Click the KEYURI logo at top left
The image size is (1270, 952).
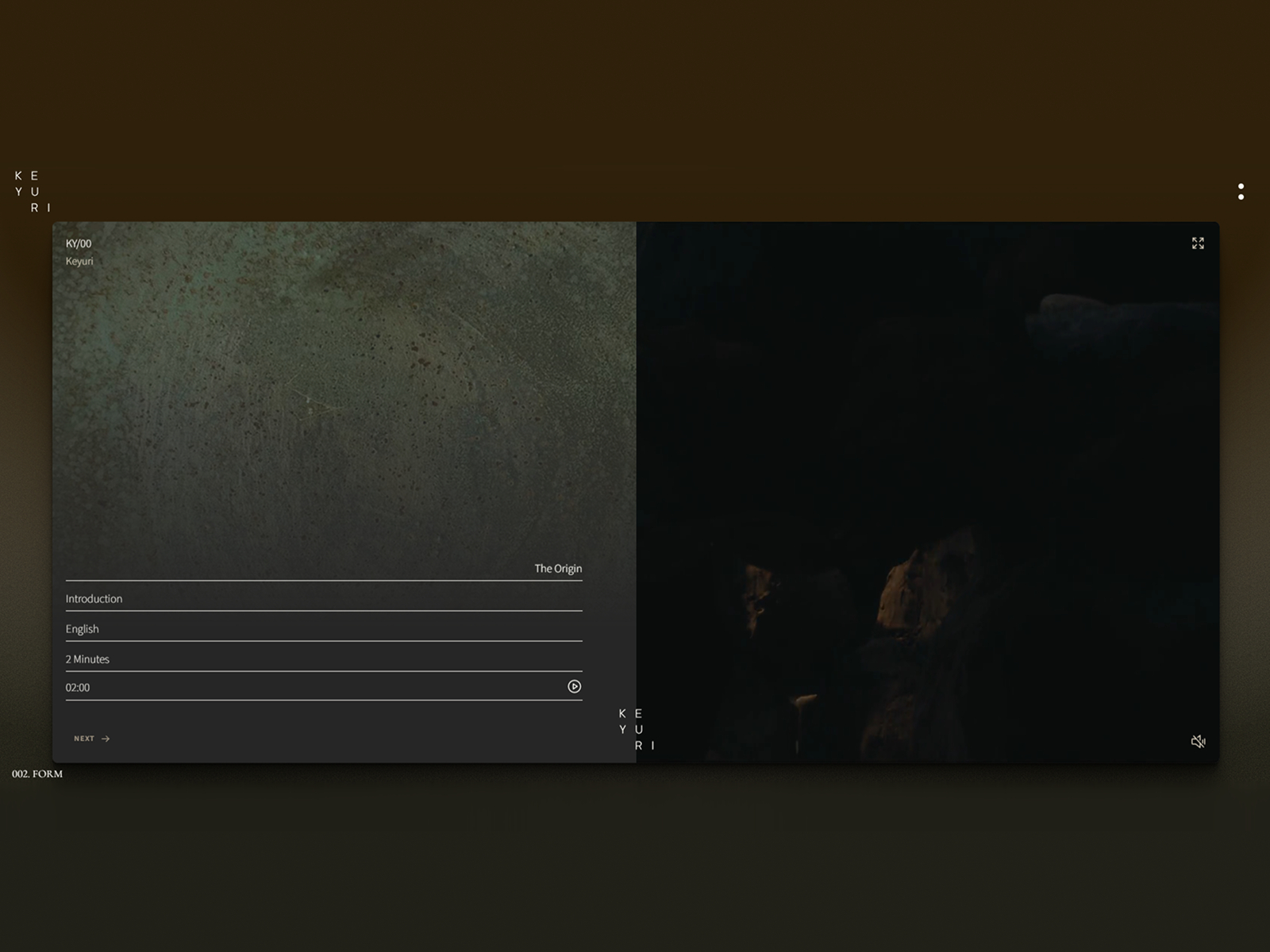33,191
